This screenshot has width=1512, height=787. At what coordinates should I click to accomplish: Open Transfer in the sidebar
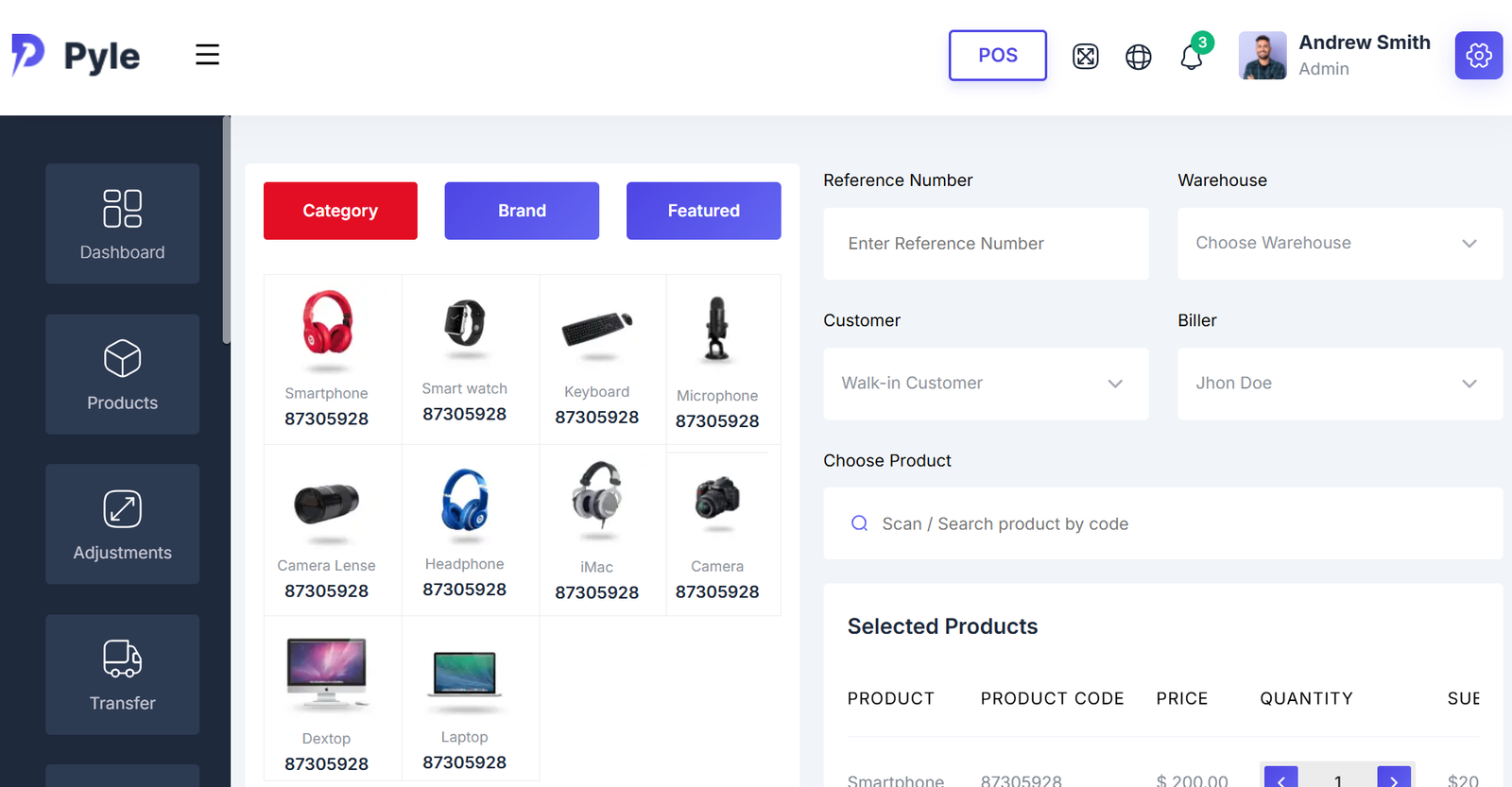123,675
